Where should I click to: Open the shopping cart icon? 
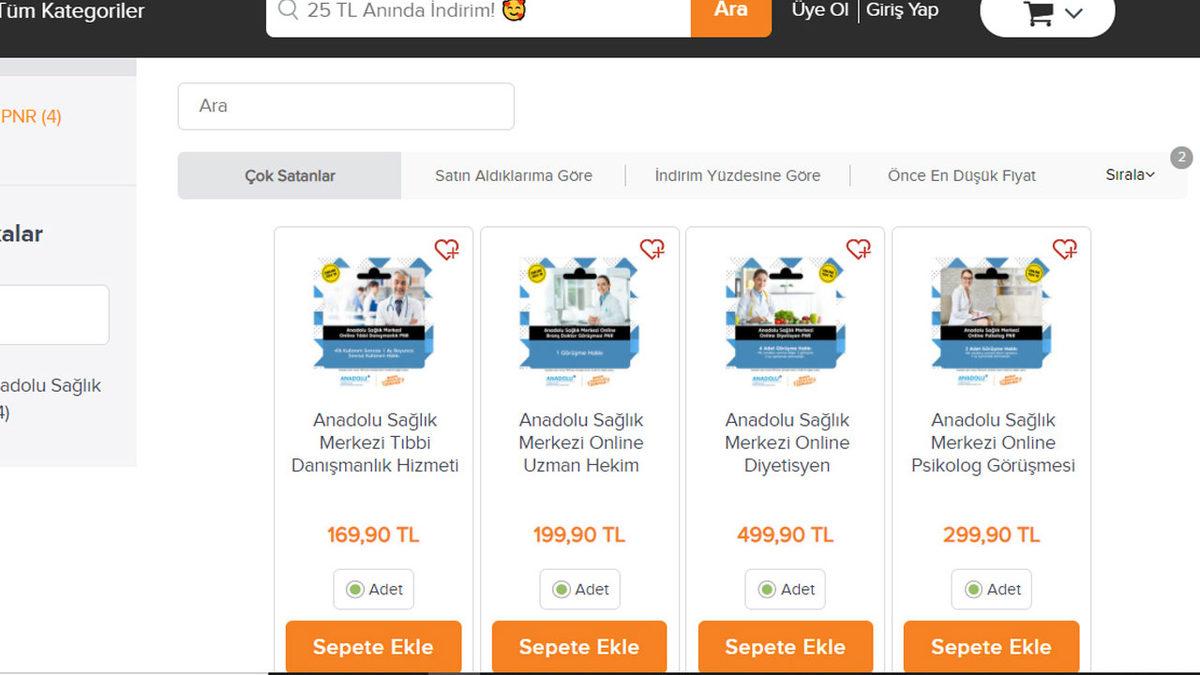pyautogui.click(x=1039, y=13)
